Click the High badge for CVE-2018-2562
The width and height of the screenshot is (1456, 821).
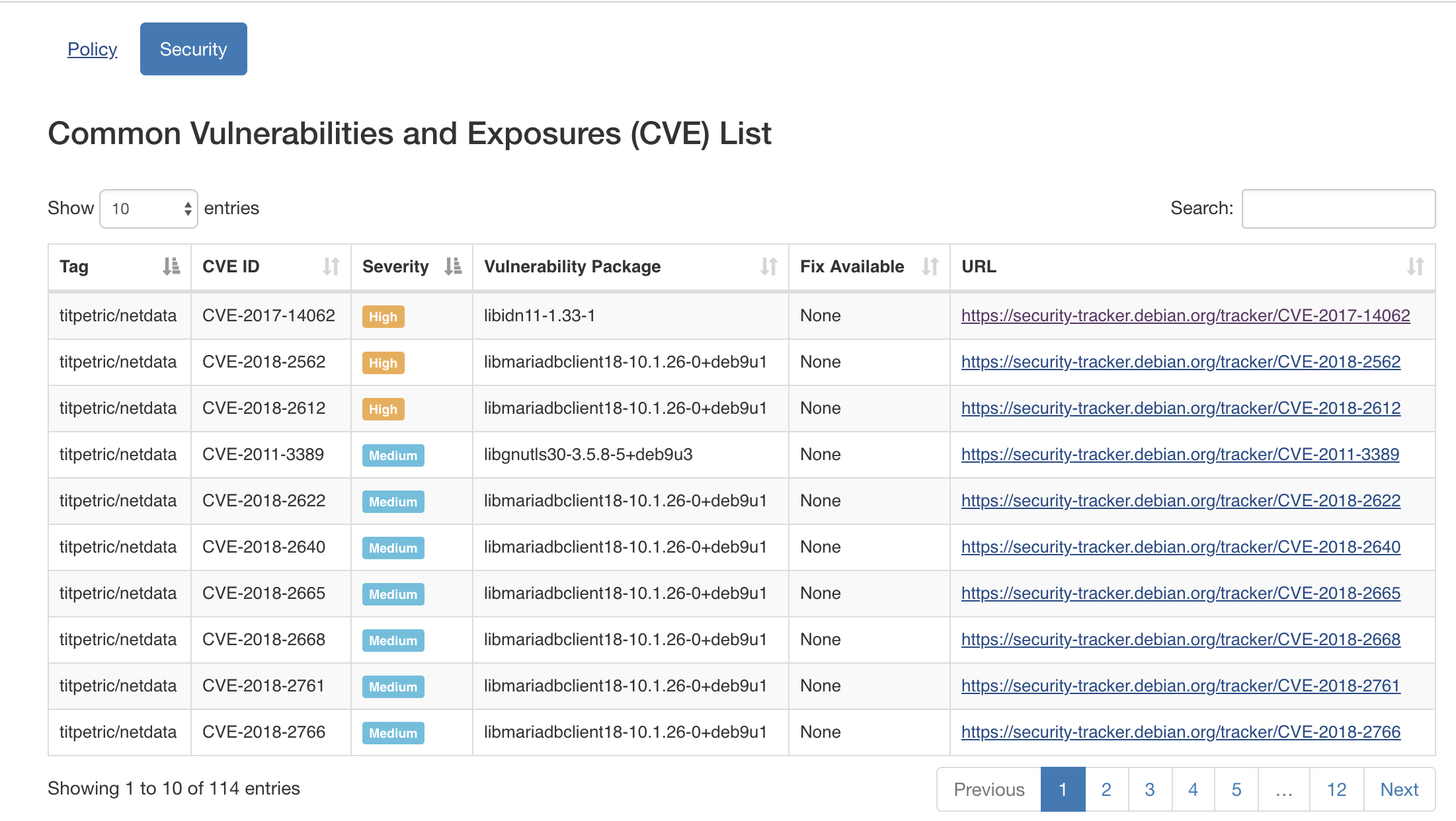pyautogui.click(x=383, y=363)
